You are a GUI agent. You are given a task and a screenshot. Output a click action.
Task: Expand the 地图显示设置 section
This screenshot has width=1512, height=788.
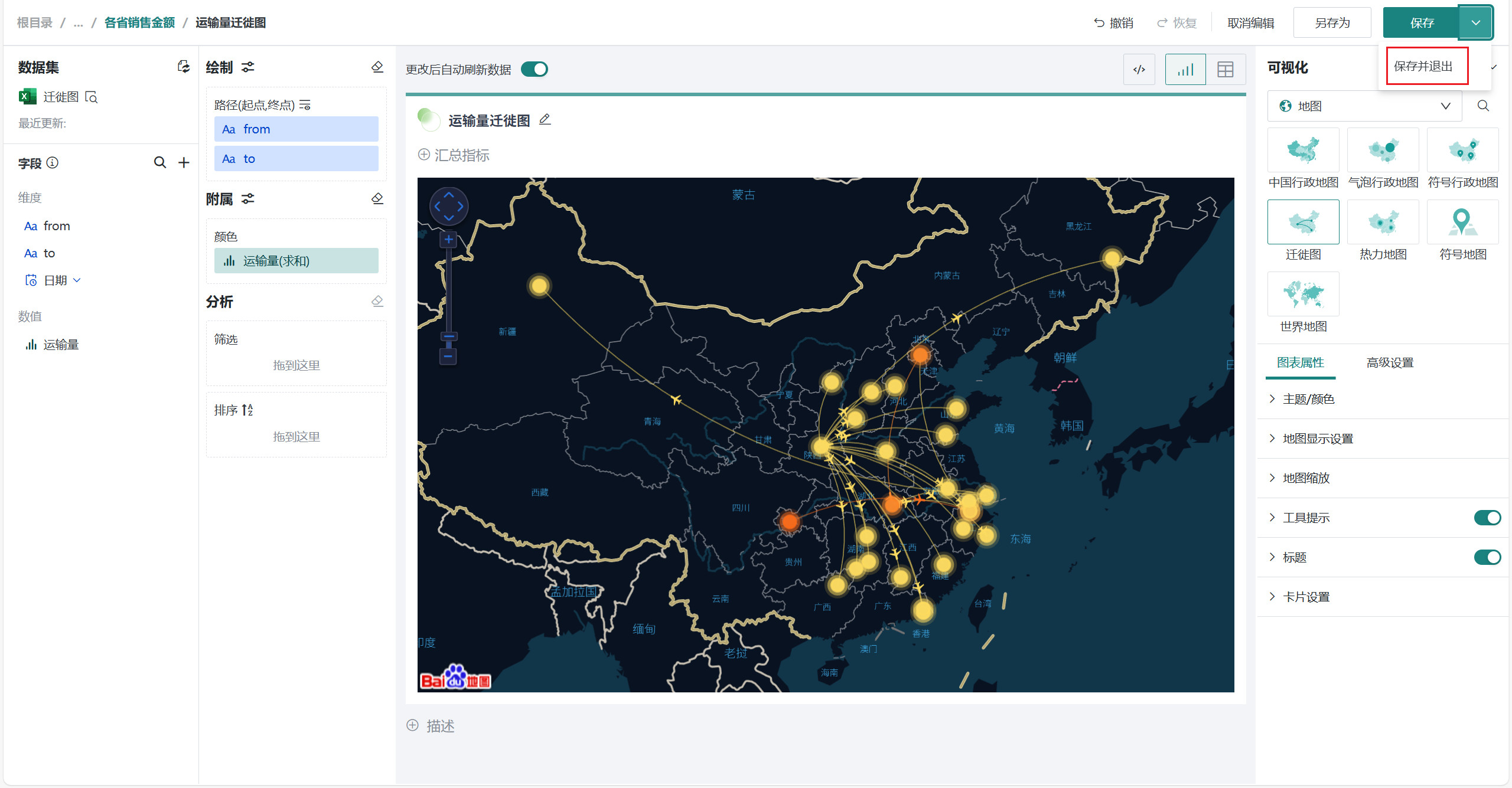pyautogui.click(x=1317, y=439)
